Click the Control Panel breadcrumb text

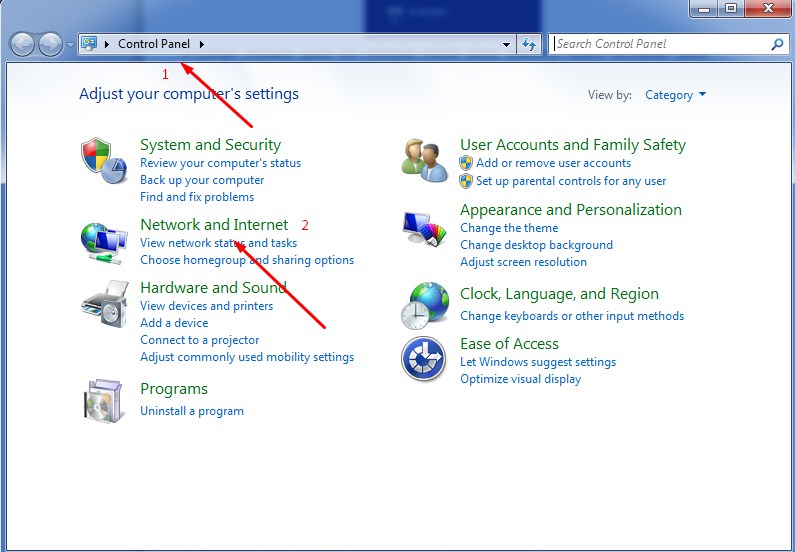(x=154, y=44)
